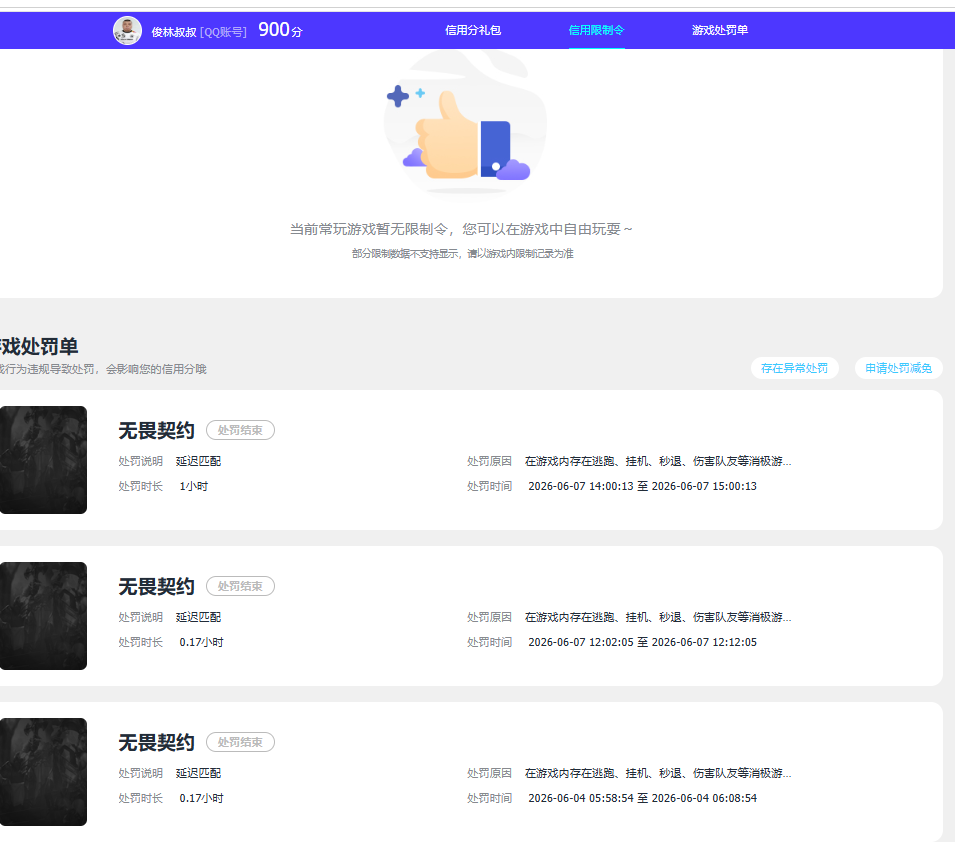Click the message 当前常玩游戏暂无限制令
This screenshot has width=955, height=842.
(x=461, y=229)
